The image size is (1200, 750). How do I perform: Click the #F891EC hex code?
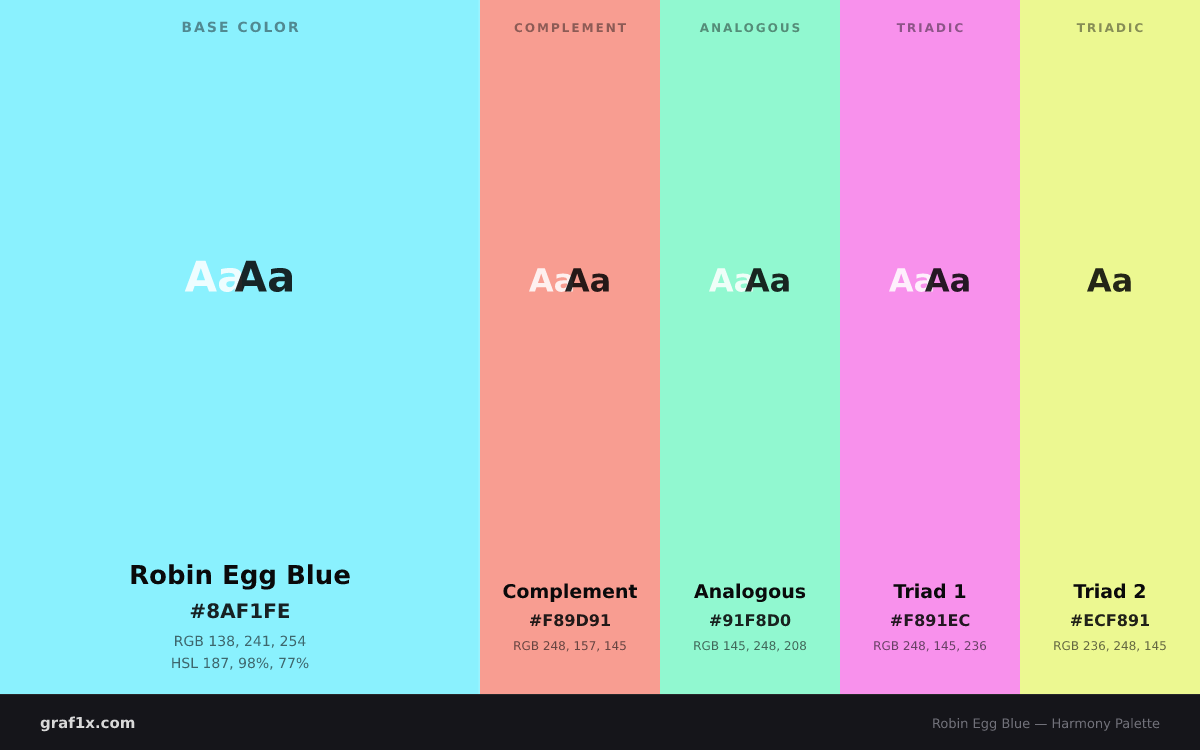930,621
